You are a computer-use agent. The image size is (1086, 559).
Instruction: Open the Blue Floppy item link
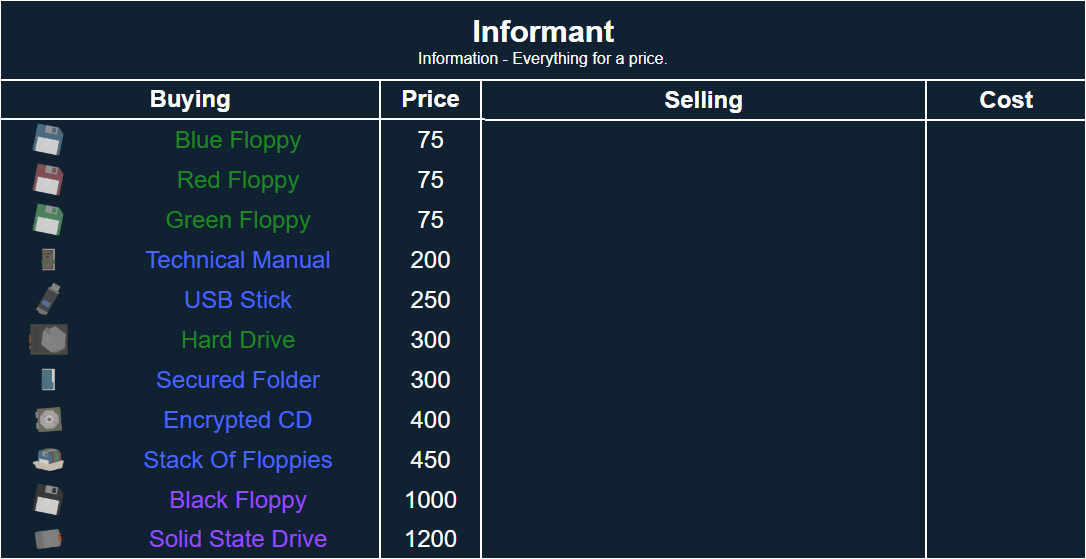point(238,140)
